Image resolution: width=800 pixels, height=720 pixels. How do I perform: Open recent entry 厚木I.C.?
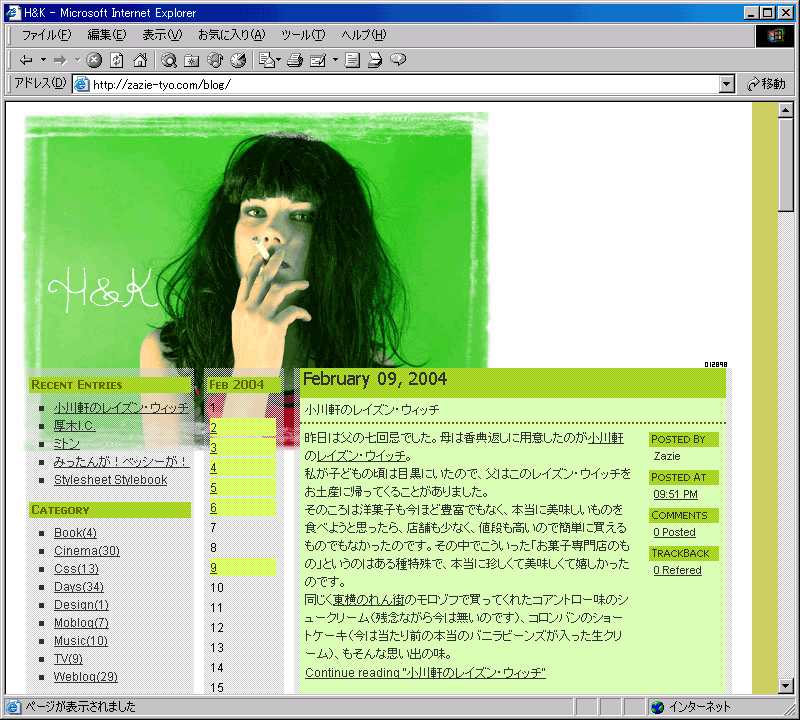(x=74, y=426)
